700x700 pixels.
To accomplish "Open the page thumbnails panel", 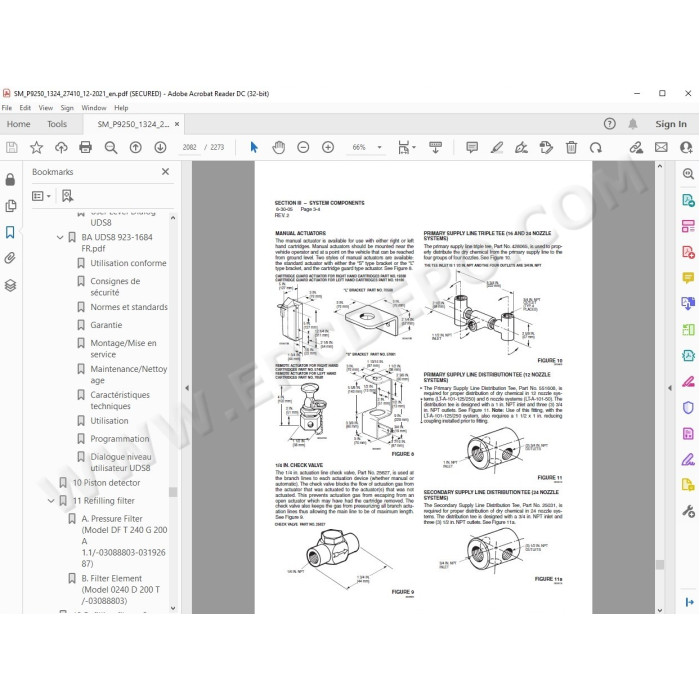I will tap(10, 206).
